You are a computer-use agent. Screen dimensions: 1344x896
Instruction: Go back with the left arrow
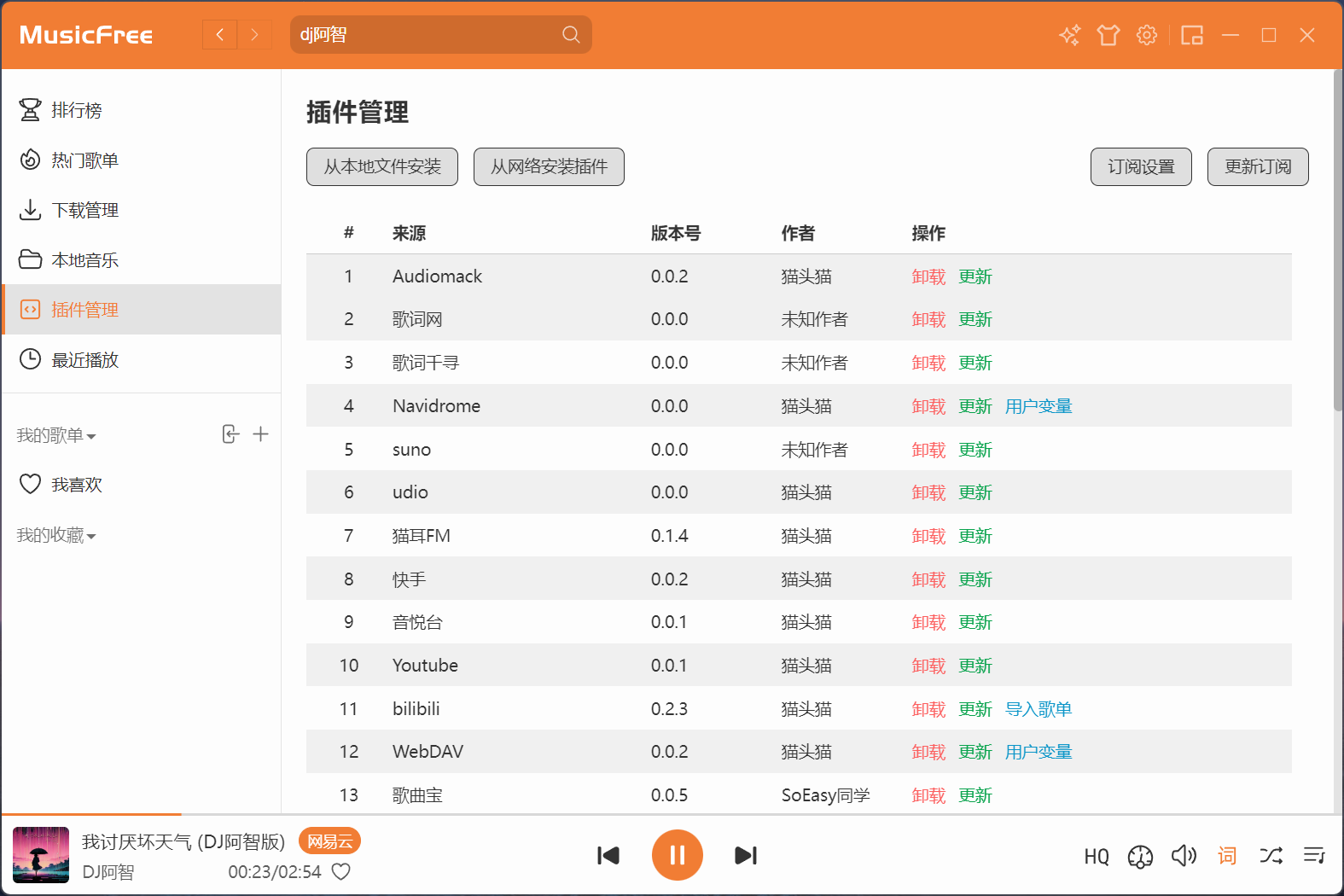220,35
